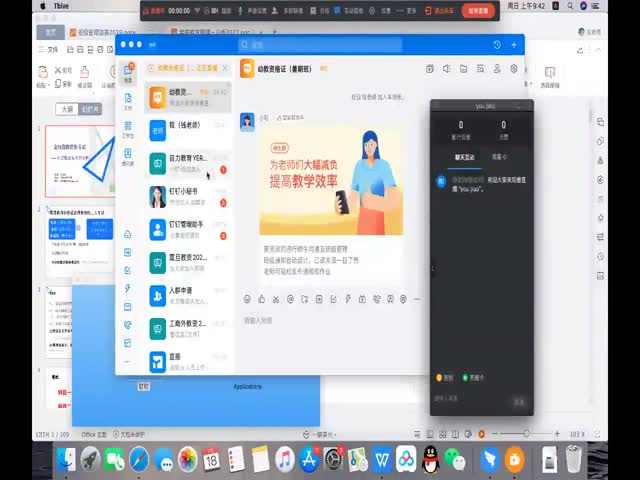Open DingTalk from the Dock
The height and width of the screenshot is (480, 640).
(x=490, y=459)
